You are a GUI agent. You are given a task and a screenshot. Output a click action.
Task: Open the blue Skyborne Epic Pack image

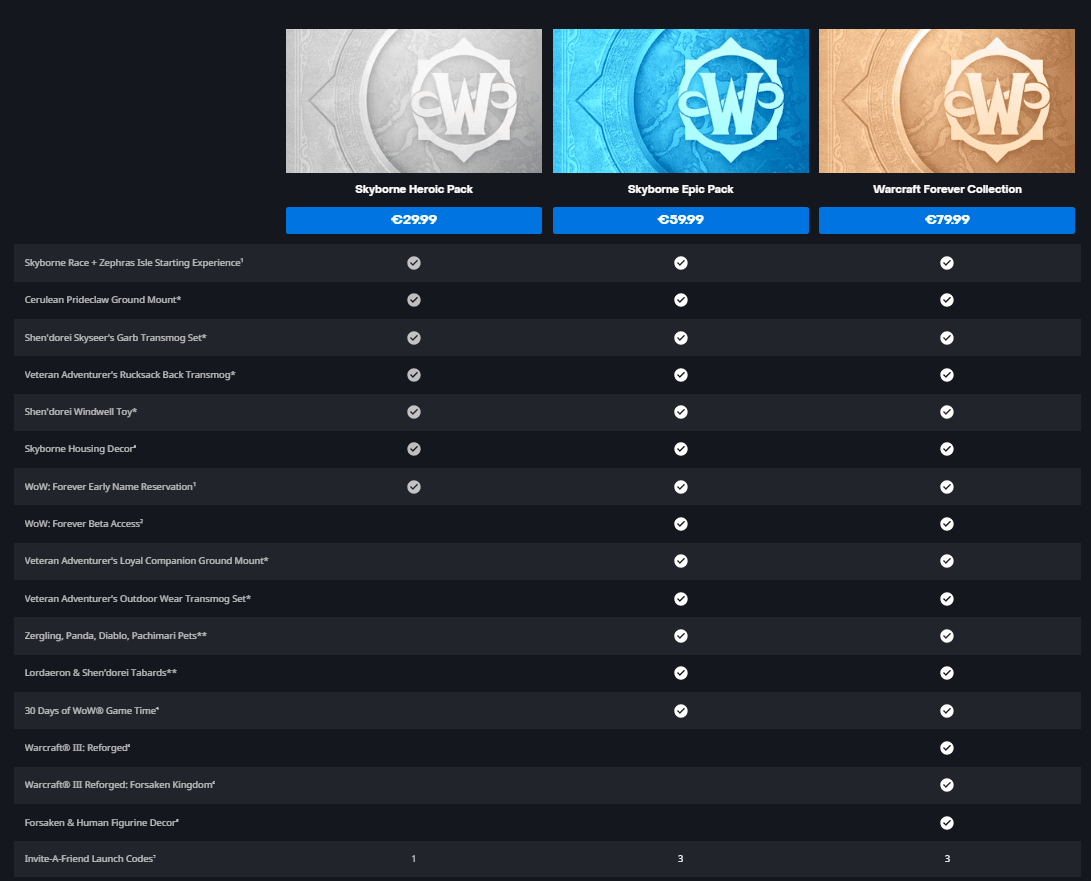click(680, 101)
